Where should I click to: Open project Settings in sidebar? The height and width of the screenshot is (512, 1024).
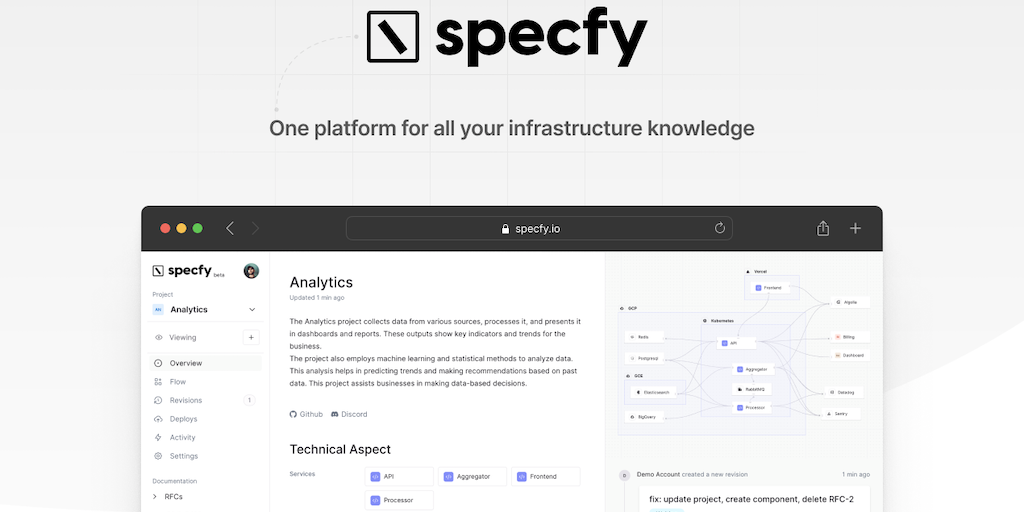183,456
